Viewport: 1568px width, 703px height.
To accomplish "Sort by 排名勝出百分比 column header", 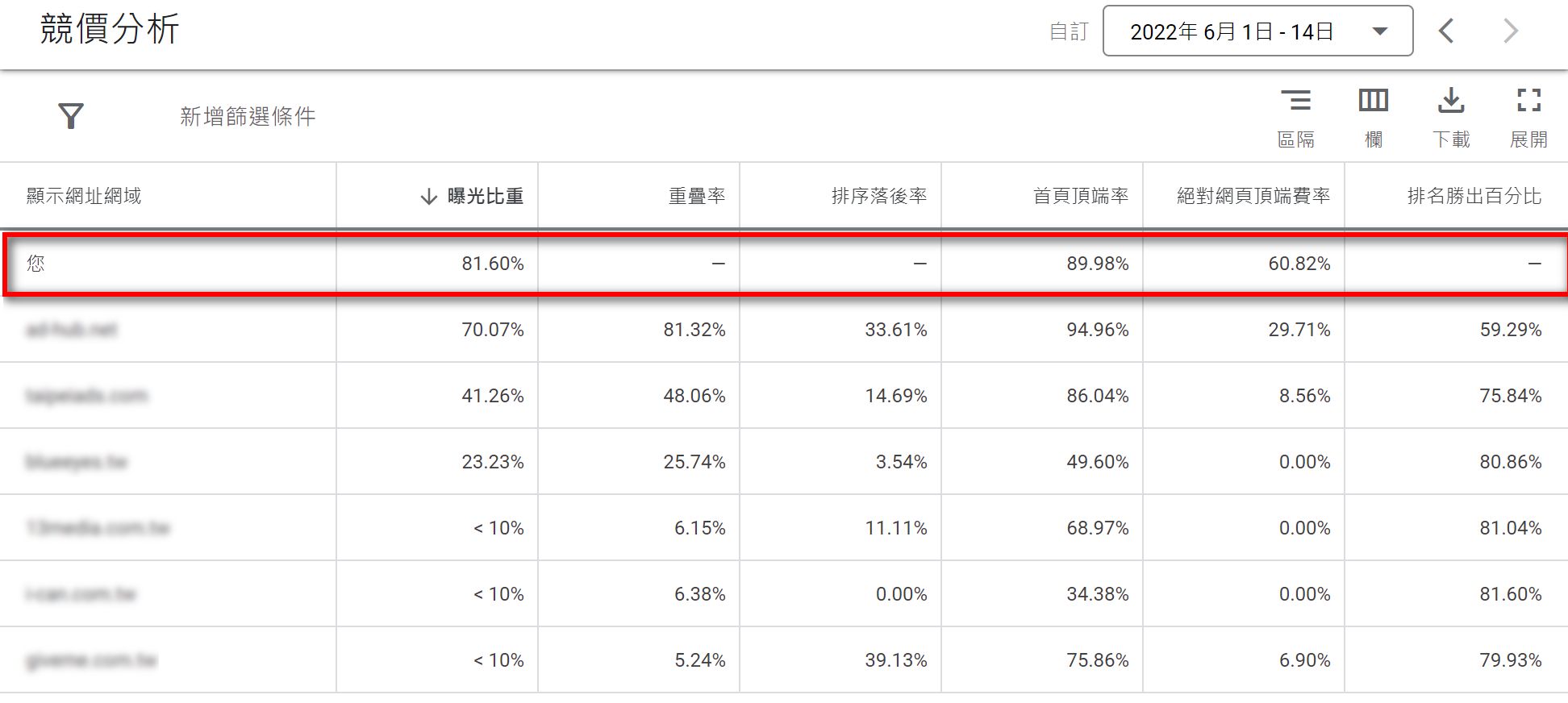I will coord(1474,196).
